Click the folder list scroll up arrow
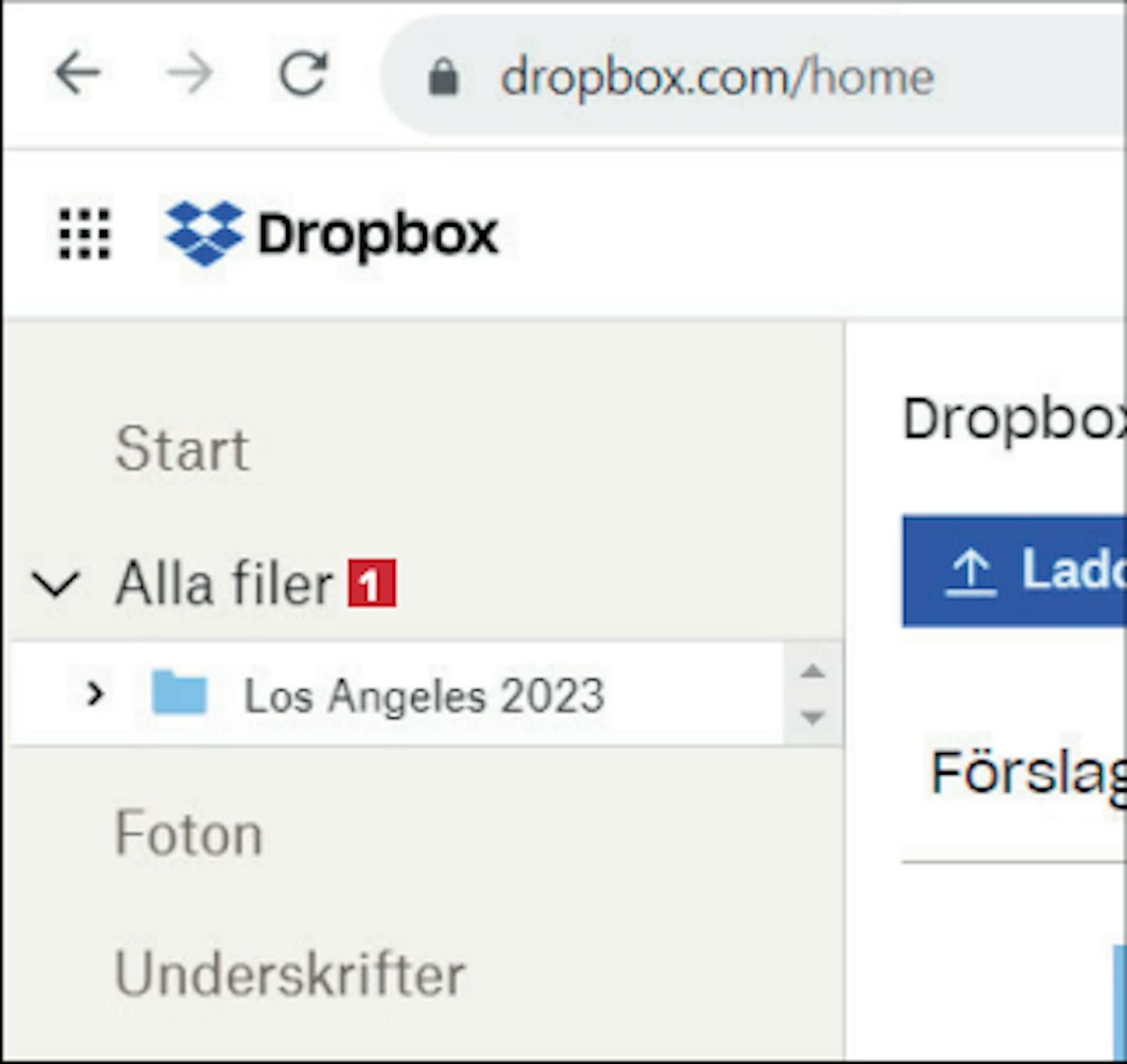 pos(813,671)
